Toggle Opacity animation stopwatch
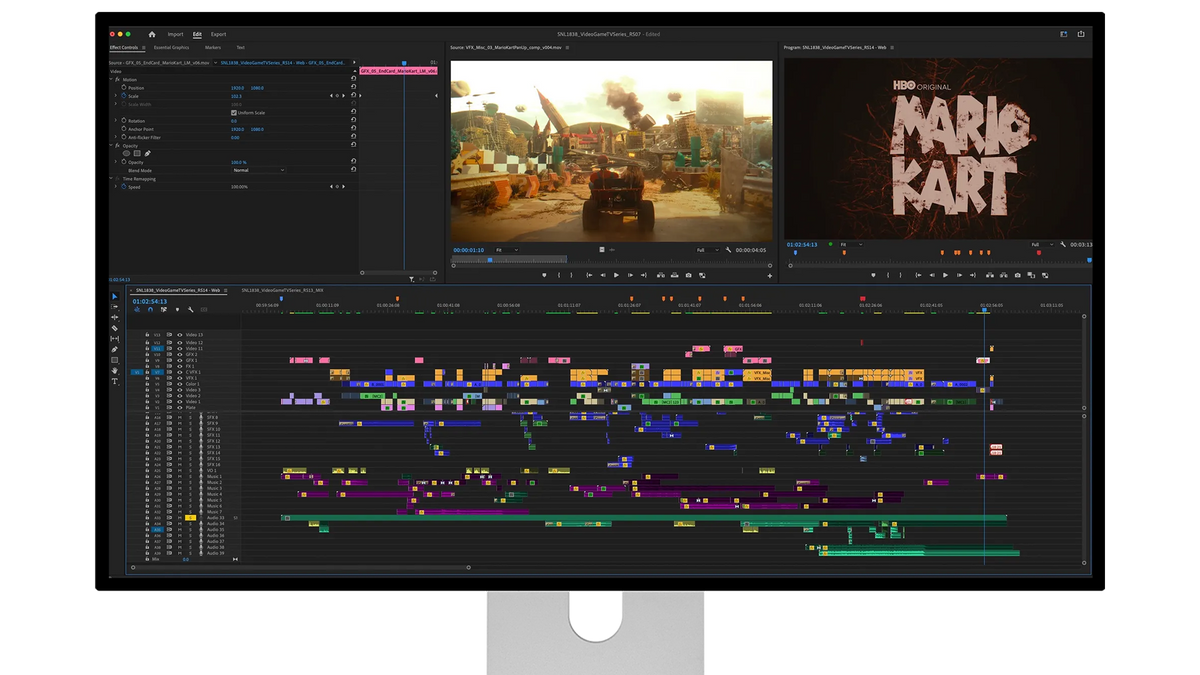 click(x=124, y=162)
